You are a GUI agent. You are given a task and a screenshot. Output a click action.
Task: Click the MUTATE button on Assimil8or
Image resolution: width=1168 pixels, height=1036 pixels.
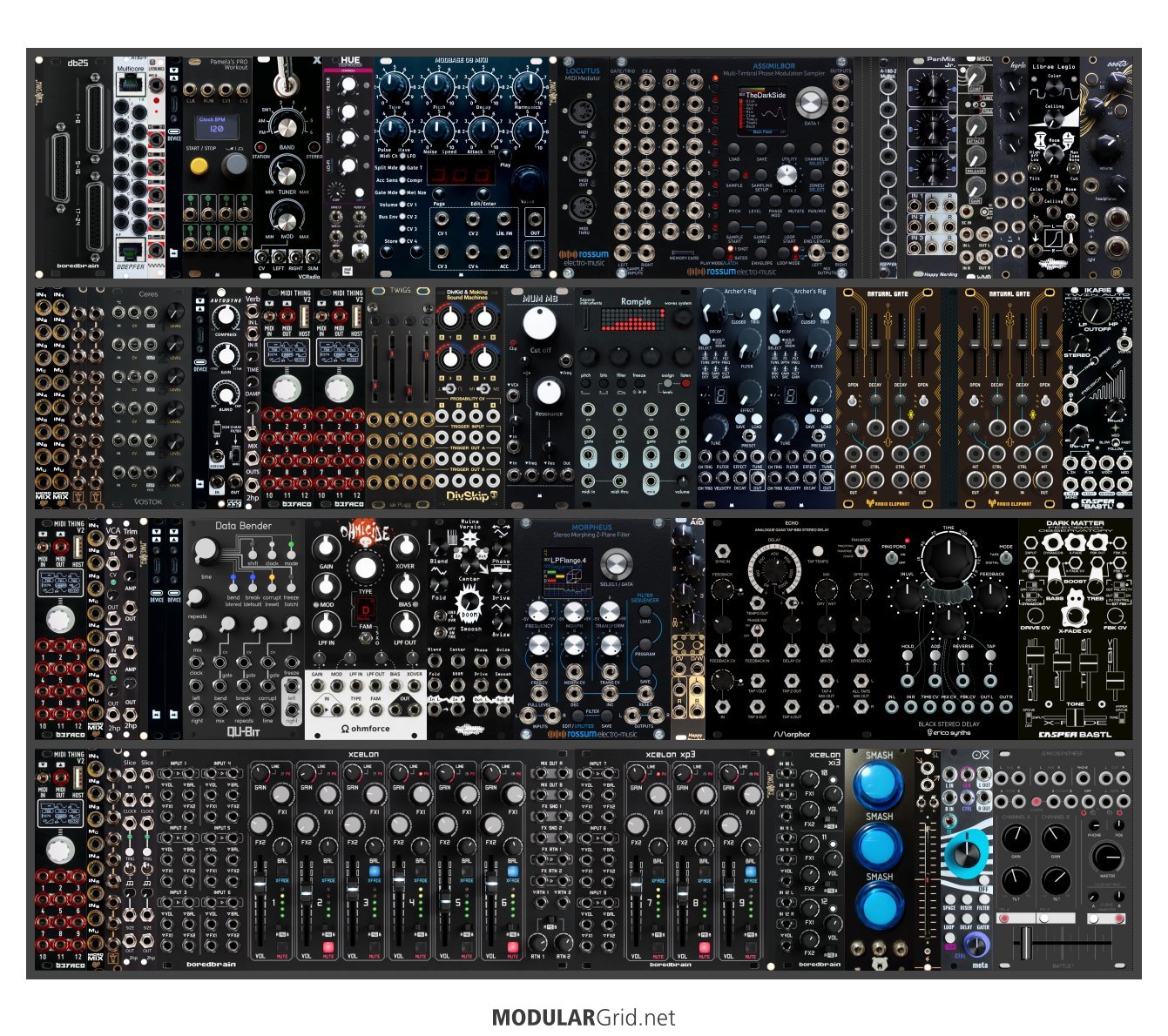(796, 200)
